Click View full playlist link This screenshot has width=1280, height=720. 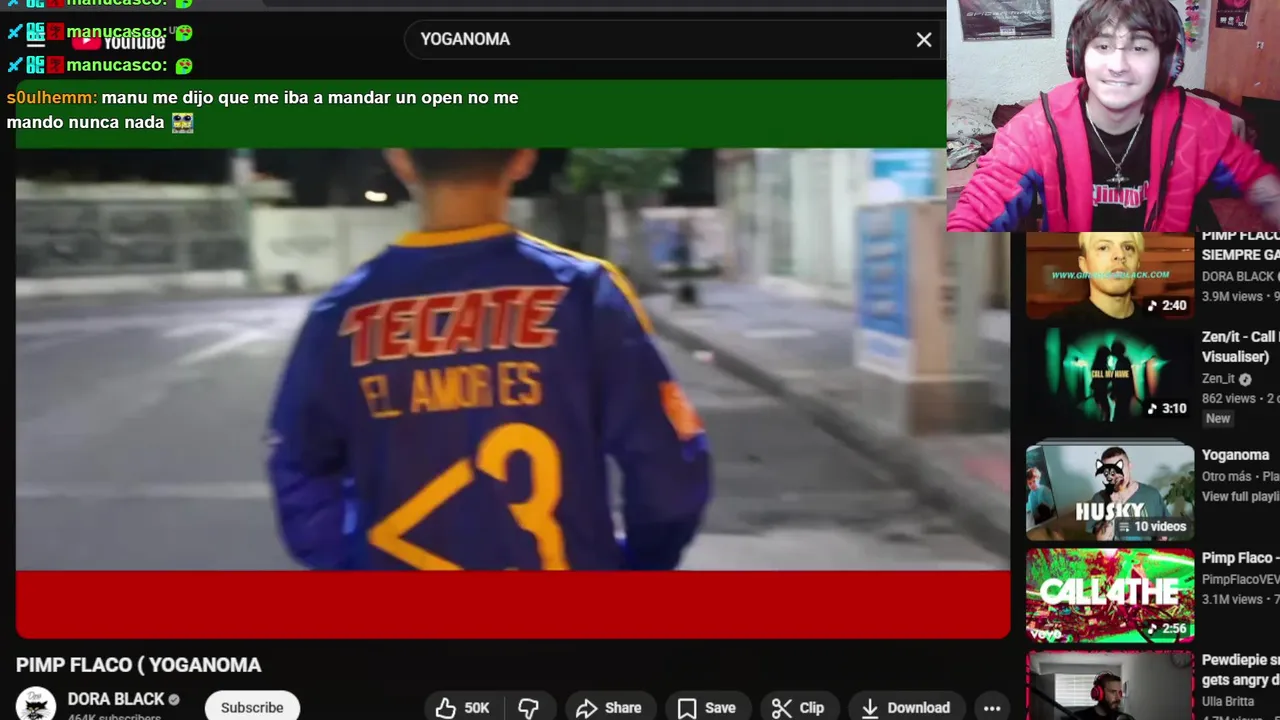click(x=1240, y=497)
